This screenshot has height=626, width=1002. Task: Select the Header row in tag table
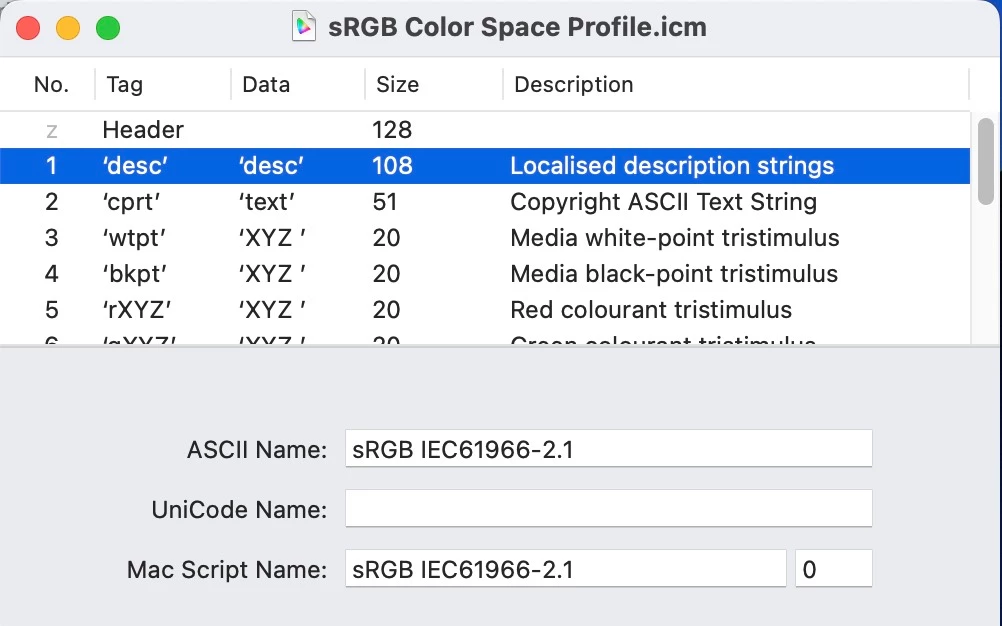coord(143,130)
